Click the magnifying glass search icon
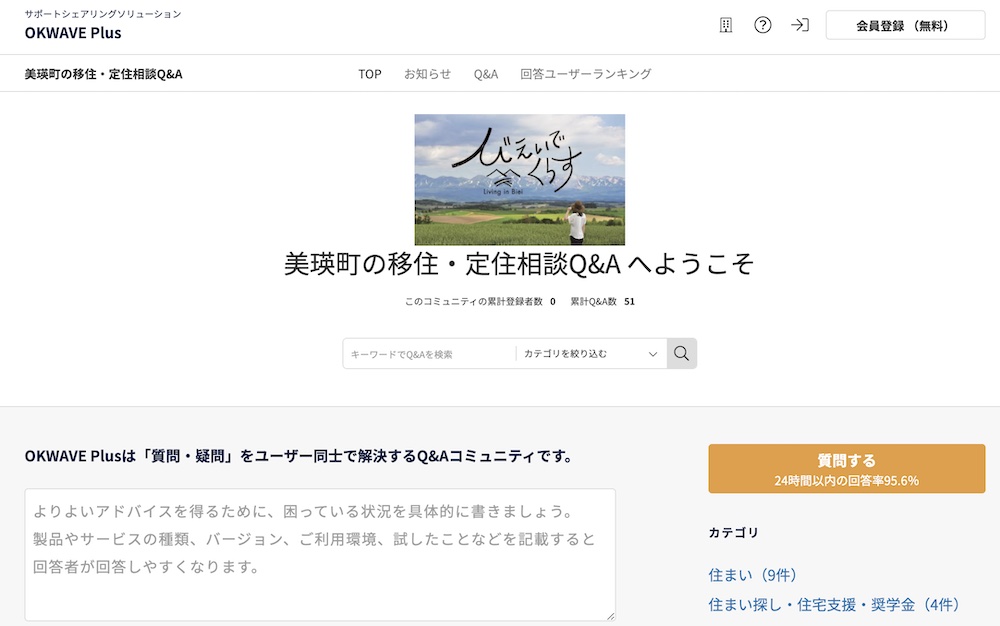This screenshot has width=1000, height=626. coord(681,353)
